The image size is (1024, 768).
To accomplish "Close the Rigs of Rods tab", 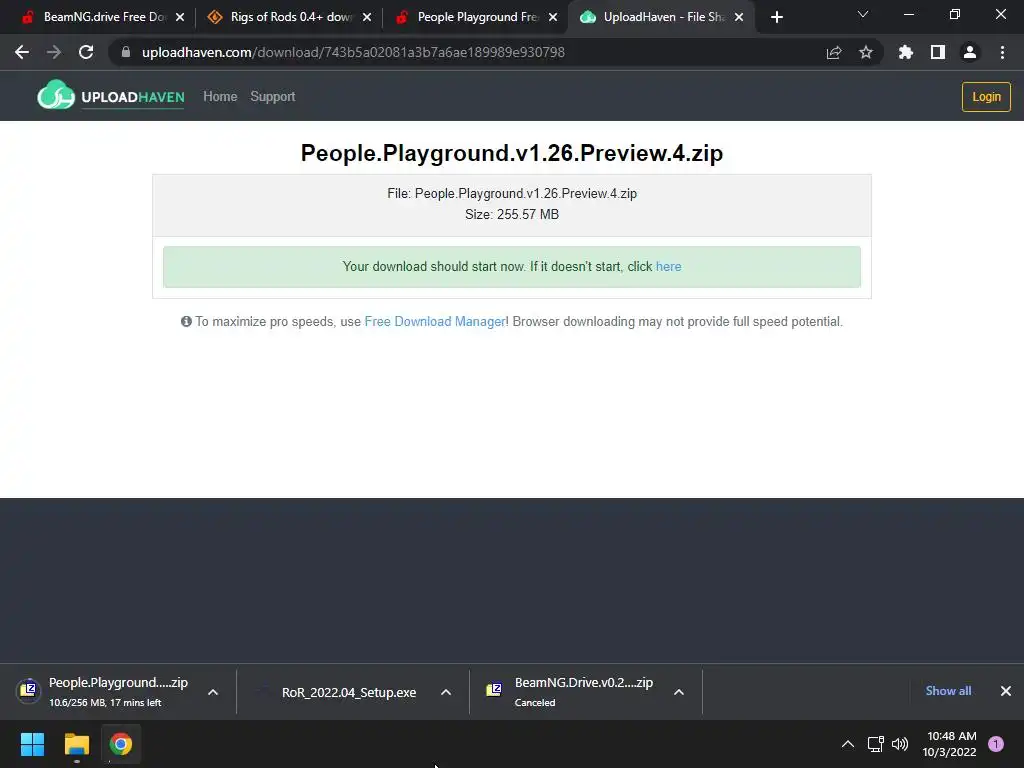I will point(367,17).
